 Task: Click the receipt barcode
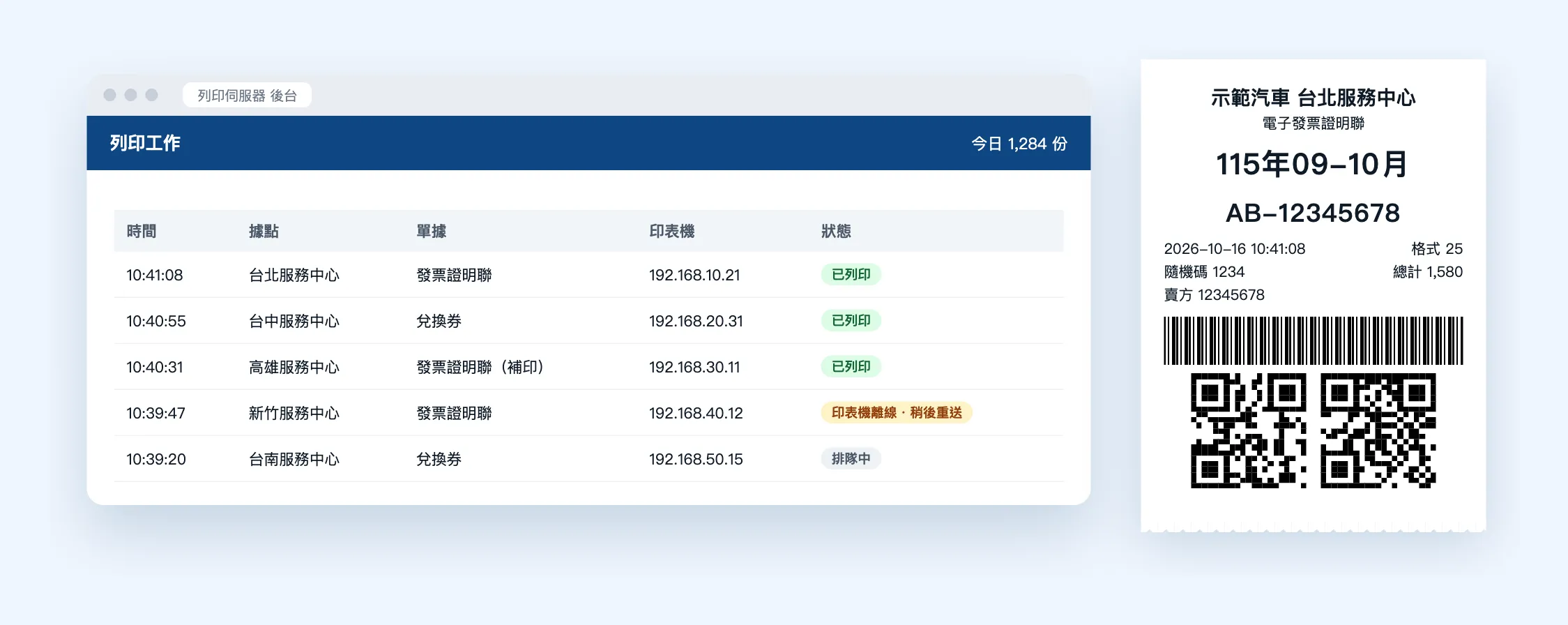click(1314, 340)
